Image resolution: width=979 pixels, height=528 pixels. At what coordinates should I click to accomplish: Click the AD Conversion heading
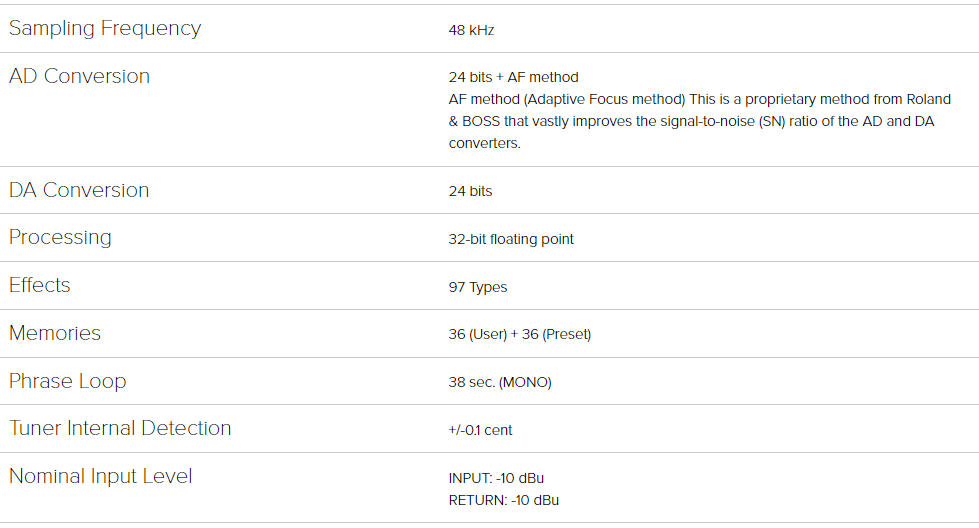(x=79, y=76)
